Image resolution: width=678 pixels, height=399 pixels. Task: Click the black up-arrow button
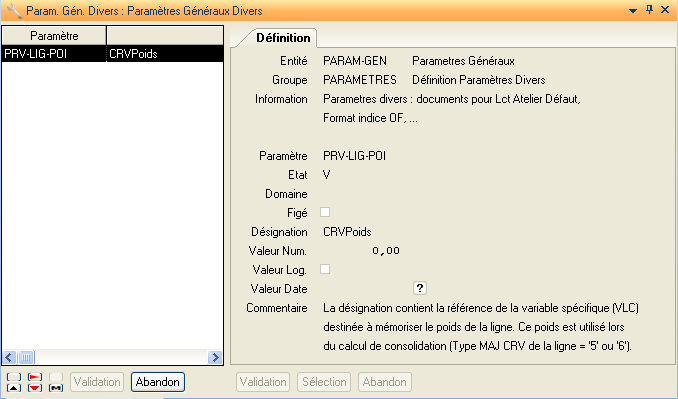[x=14, y=388]
